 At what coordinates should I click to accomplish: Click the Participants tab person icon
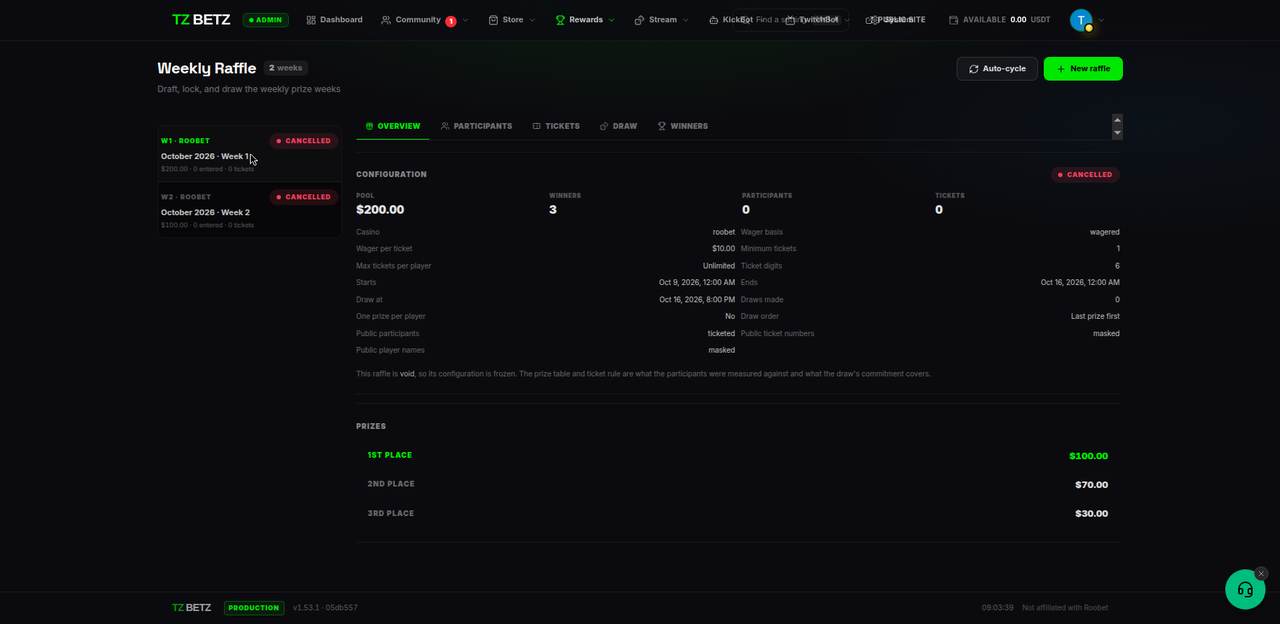445,126
